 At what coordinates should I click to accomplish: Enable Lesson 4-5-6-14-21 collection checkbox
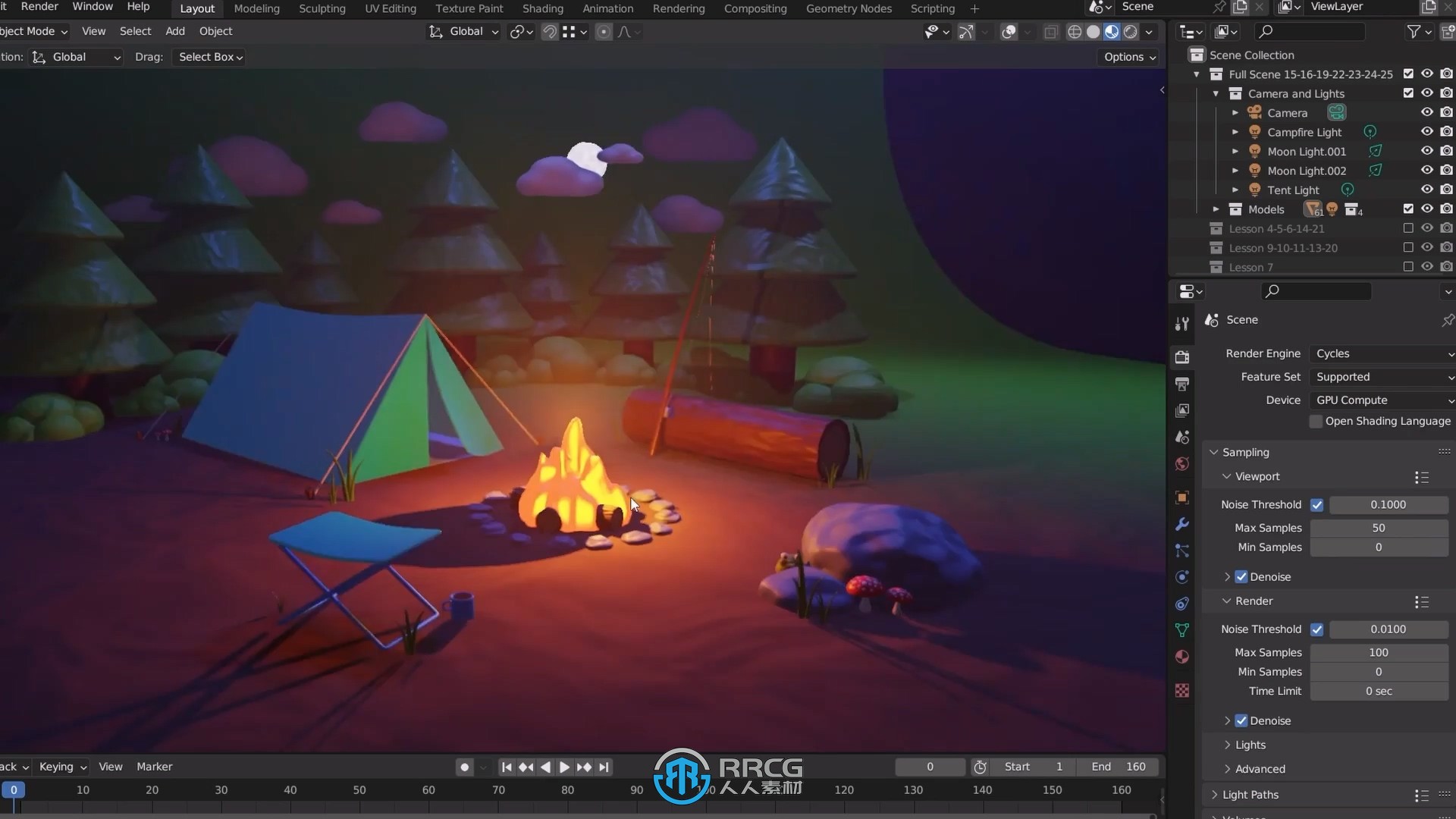[x=1408, y=228]
